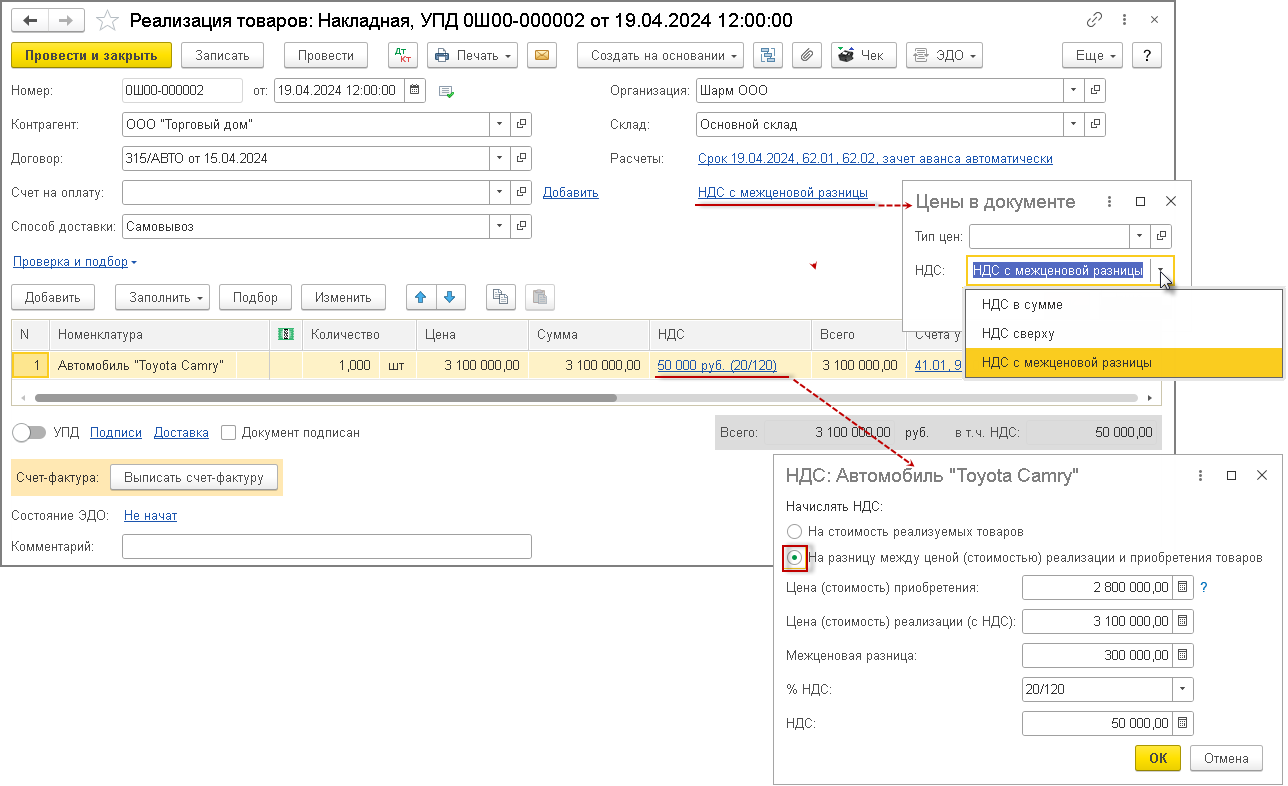Screen dimensions: 1288x786
Task: Open the ЭДО menu
Action: (945, 56)
